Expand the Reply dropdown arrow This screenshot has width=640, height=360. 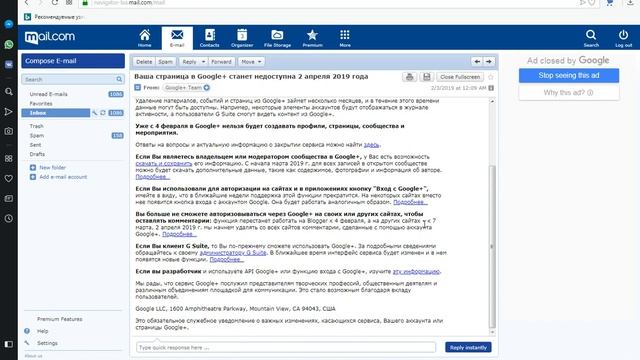(203, 62)
